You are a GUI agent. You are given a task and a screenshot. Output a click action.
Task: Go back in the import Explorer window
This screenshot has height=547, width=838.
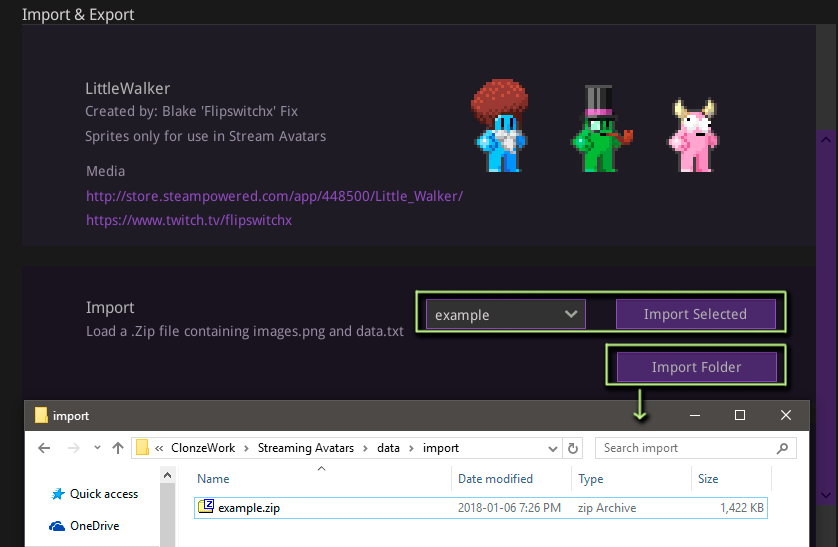[x=44, y=448]
